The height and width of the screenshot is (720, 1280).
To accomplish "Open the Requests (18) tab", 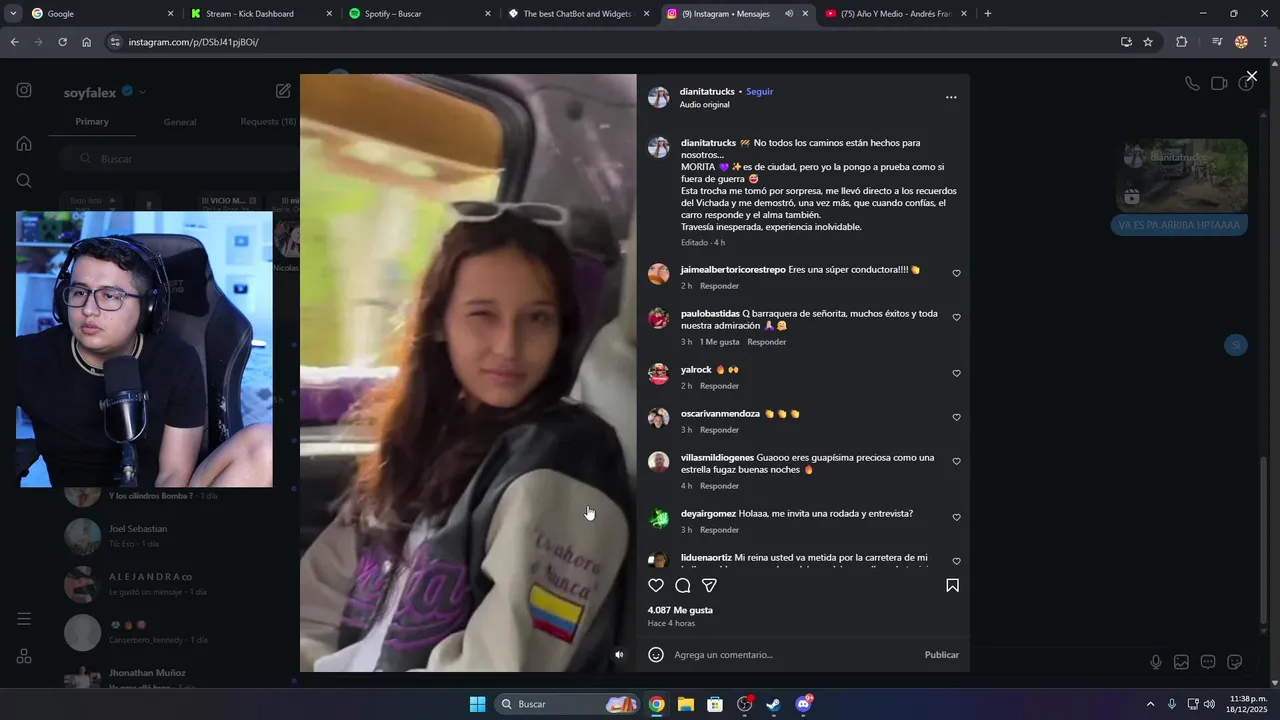I will pyautogui.click(x=268, y=122).
